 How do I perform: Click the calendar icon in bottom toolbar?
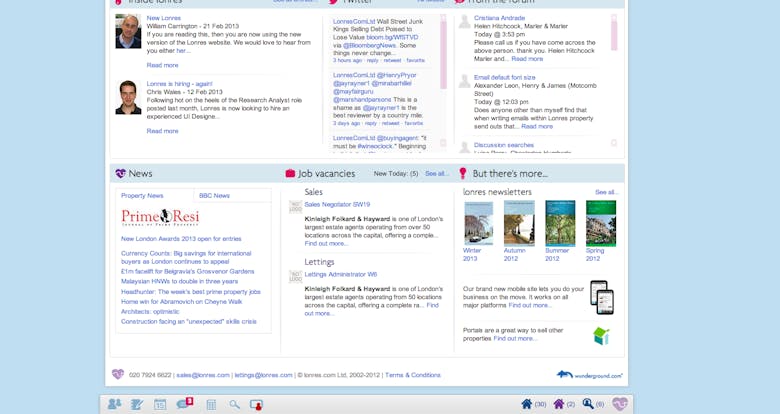pos(160,404)
